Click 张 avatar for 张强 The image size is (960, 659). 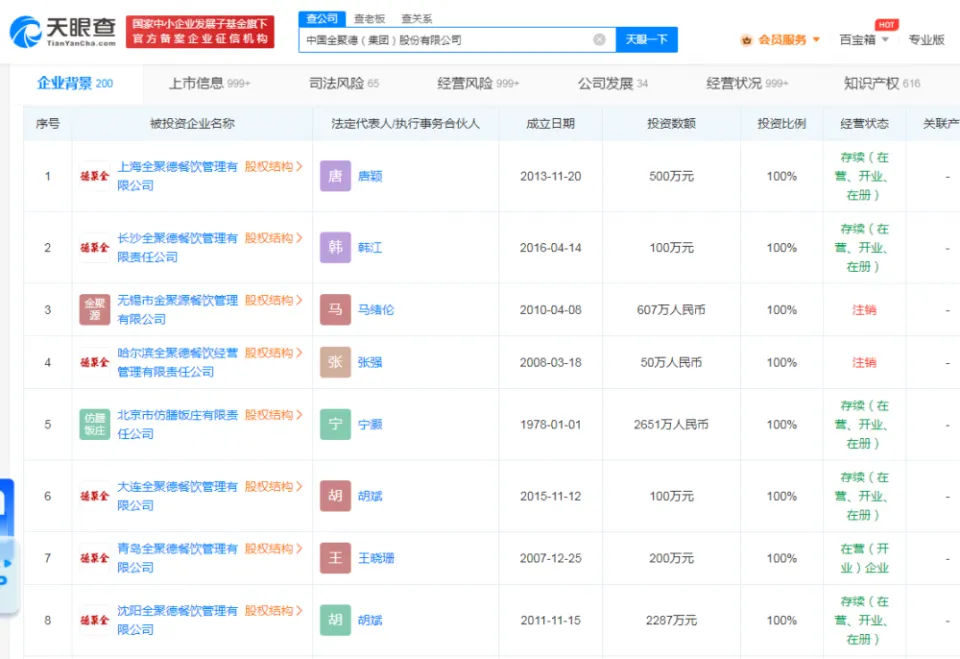tap(335, 362)
